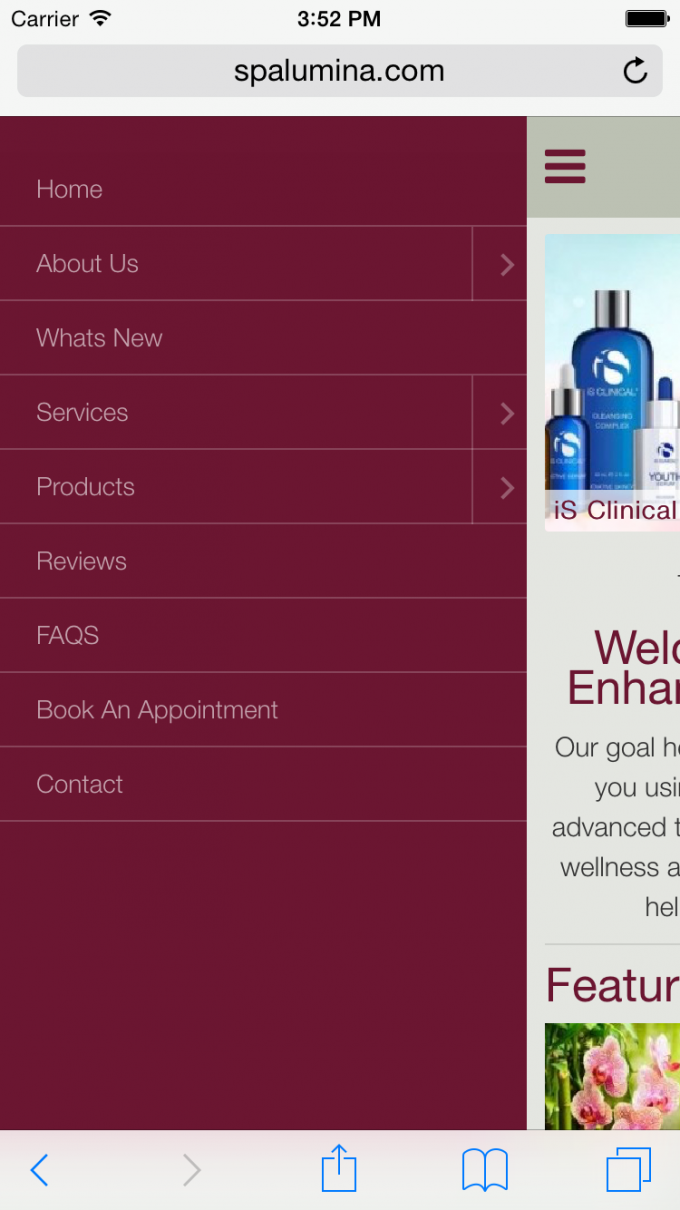This screenshot has height=1210, width=680.
Task: Open the Safari share sheet icon
Action: (x=339, y=1168)
